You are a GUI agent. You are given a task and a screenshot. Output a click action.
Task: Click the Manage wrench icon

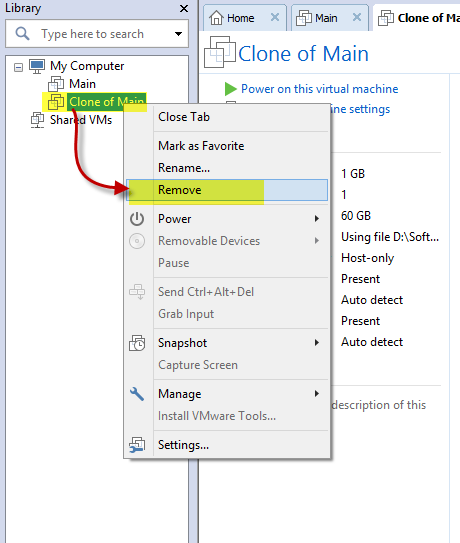tap(137, 394)
